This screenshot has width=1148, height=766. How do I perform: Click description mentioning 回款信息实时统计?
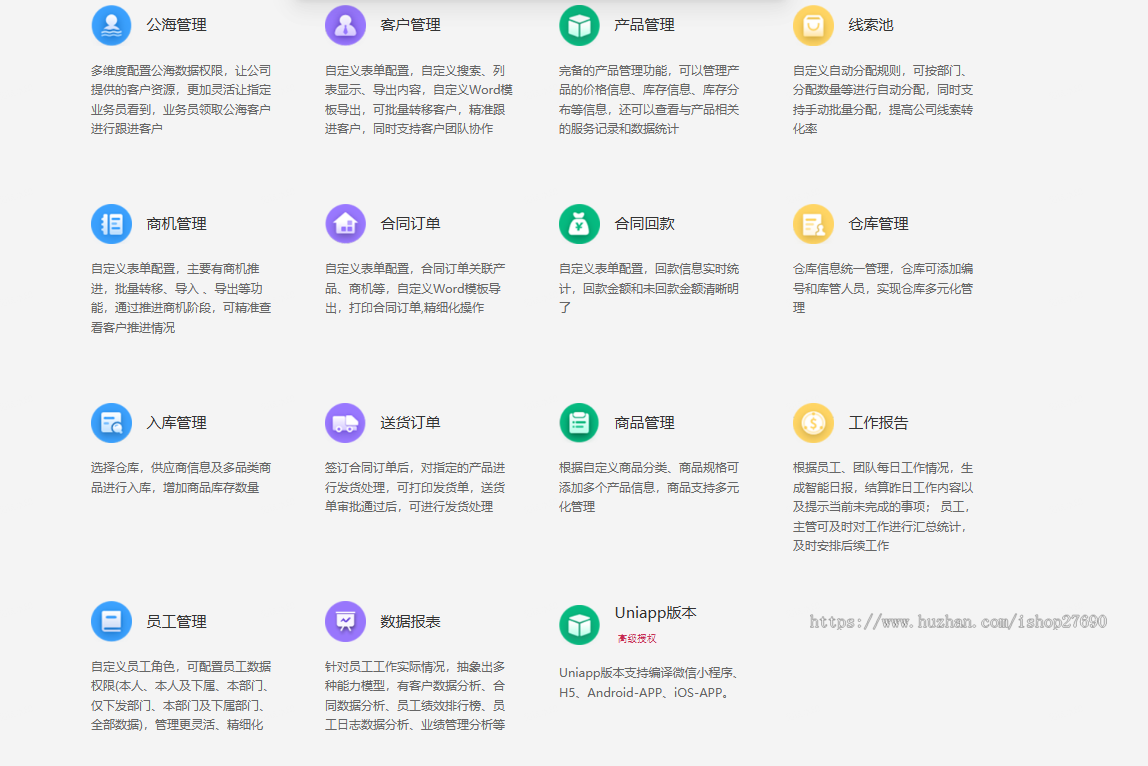649,288
